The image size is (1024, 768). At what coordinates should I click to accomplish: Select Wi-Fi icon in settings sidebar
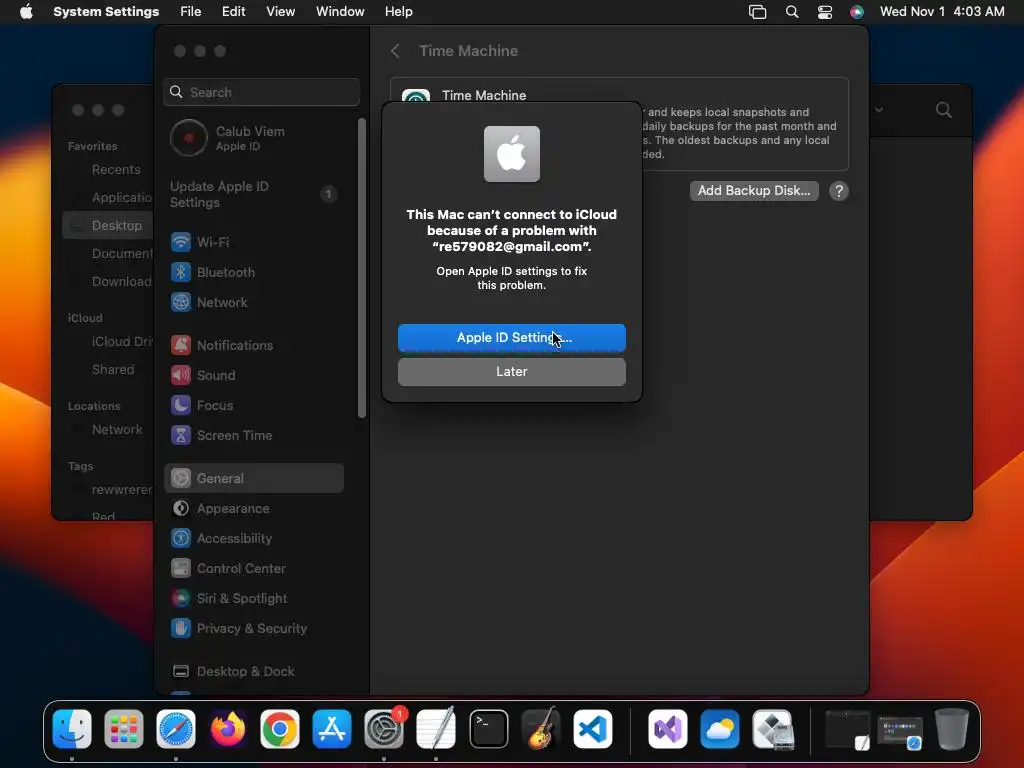(x=181, y=242)
